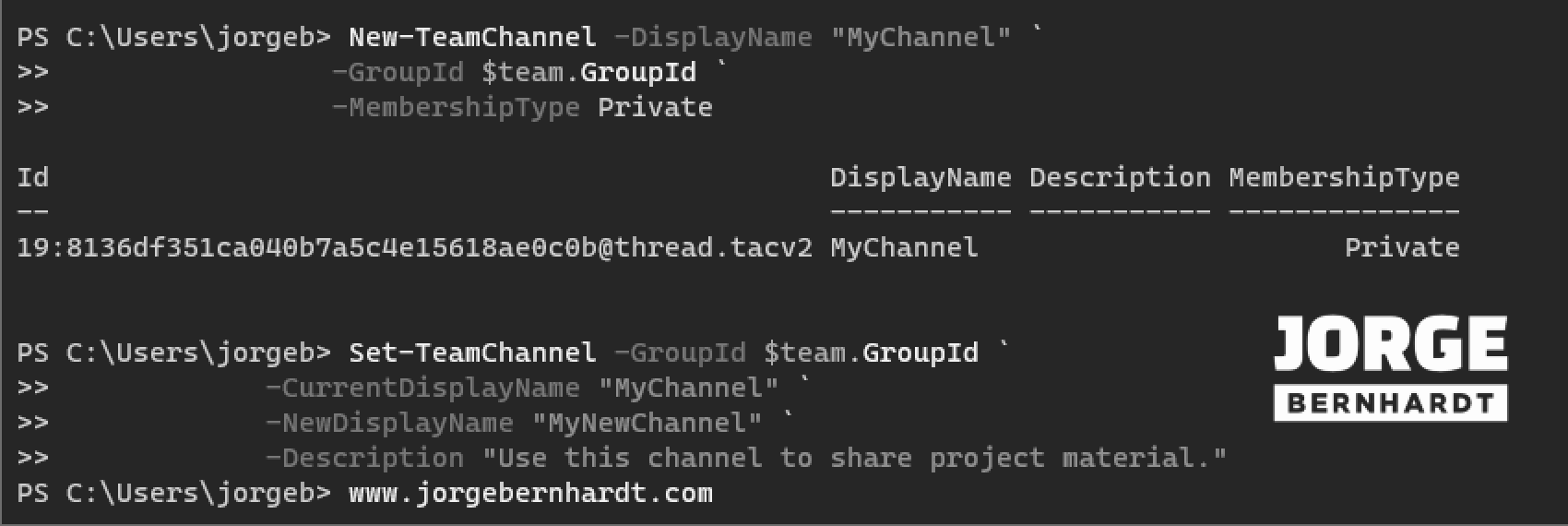The width and height of the screenshot is (1568, 526).
Task: Click MyChannel in the output table row
Action: (903, 247)
